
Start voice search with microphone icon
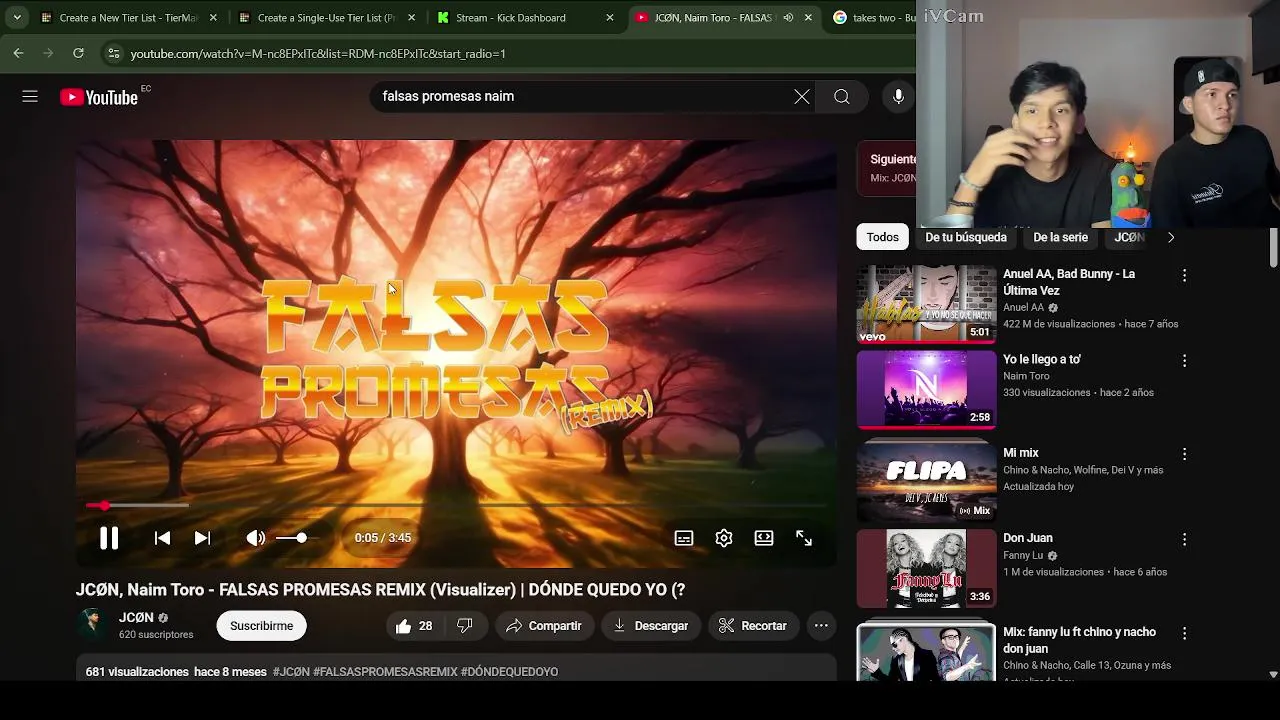pyautogui.click(x=898, y=96)
